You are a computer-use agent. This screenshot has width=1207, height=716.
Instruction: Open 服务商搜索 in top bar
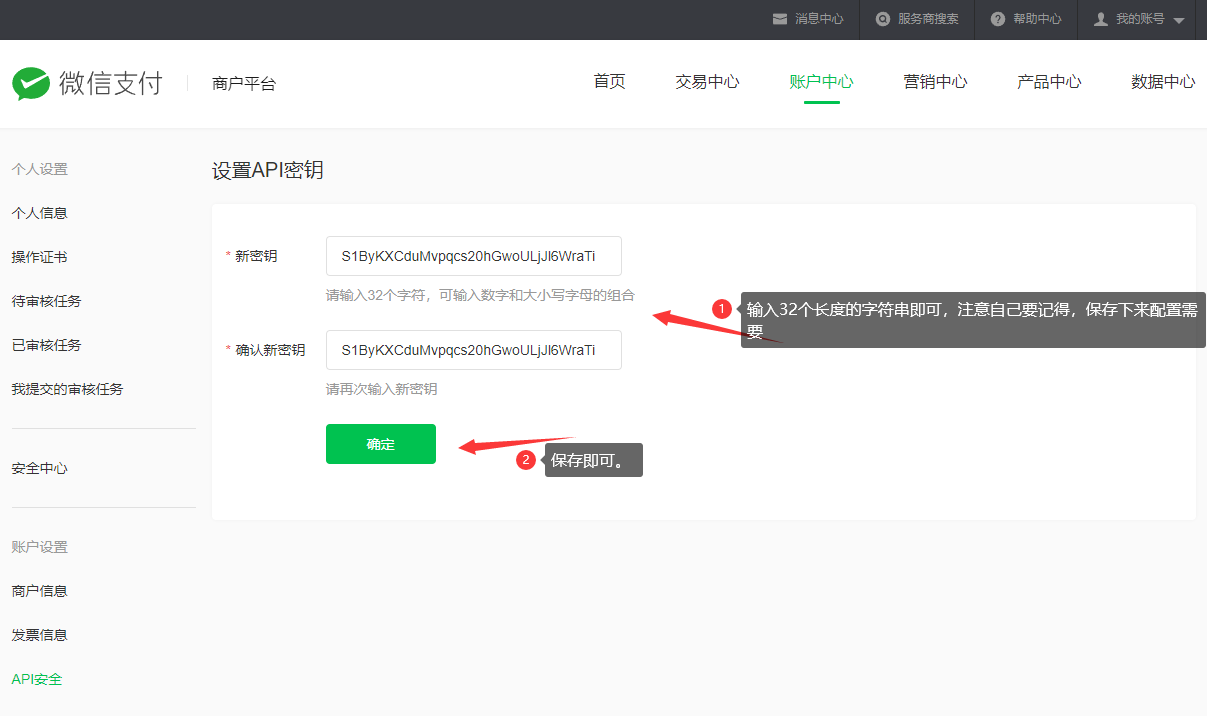(x=928, y=19)
